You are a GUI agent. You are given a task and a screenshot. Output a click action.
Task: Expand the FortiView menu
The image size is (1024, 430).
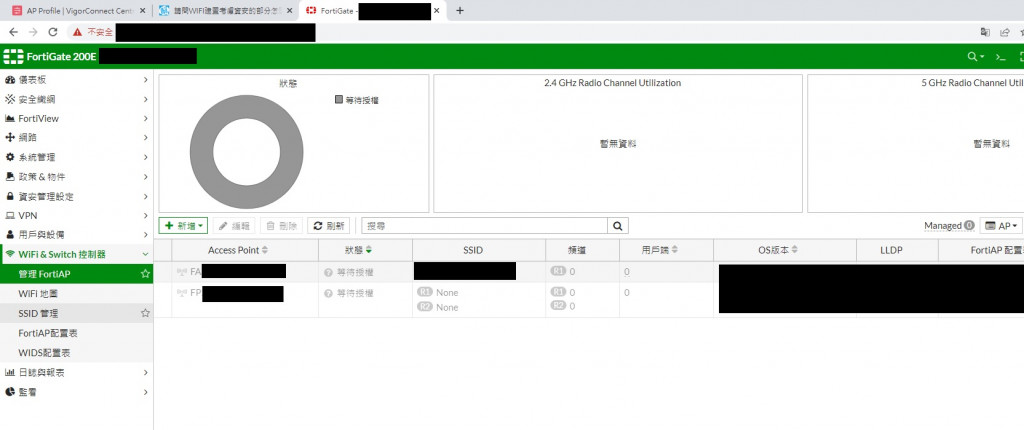pos(76,118)
